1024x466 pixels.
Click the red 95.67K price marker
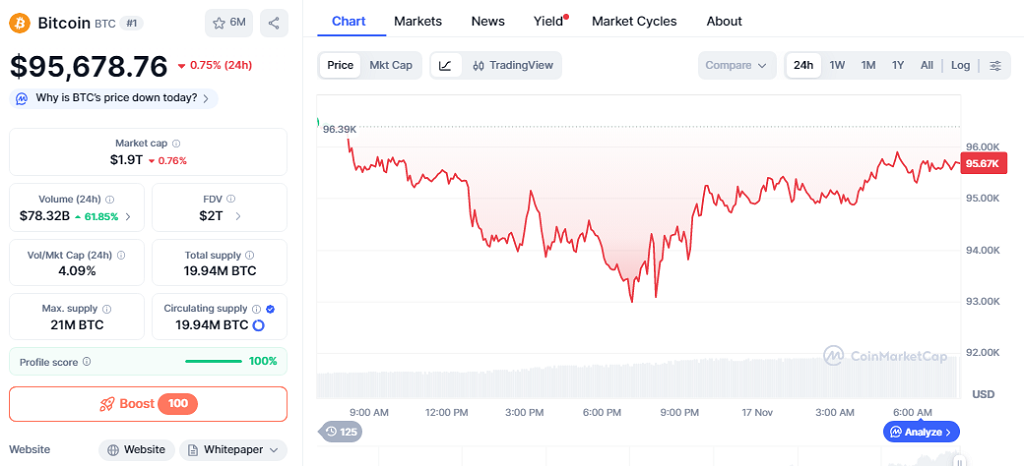(x=983, y=164)
